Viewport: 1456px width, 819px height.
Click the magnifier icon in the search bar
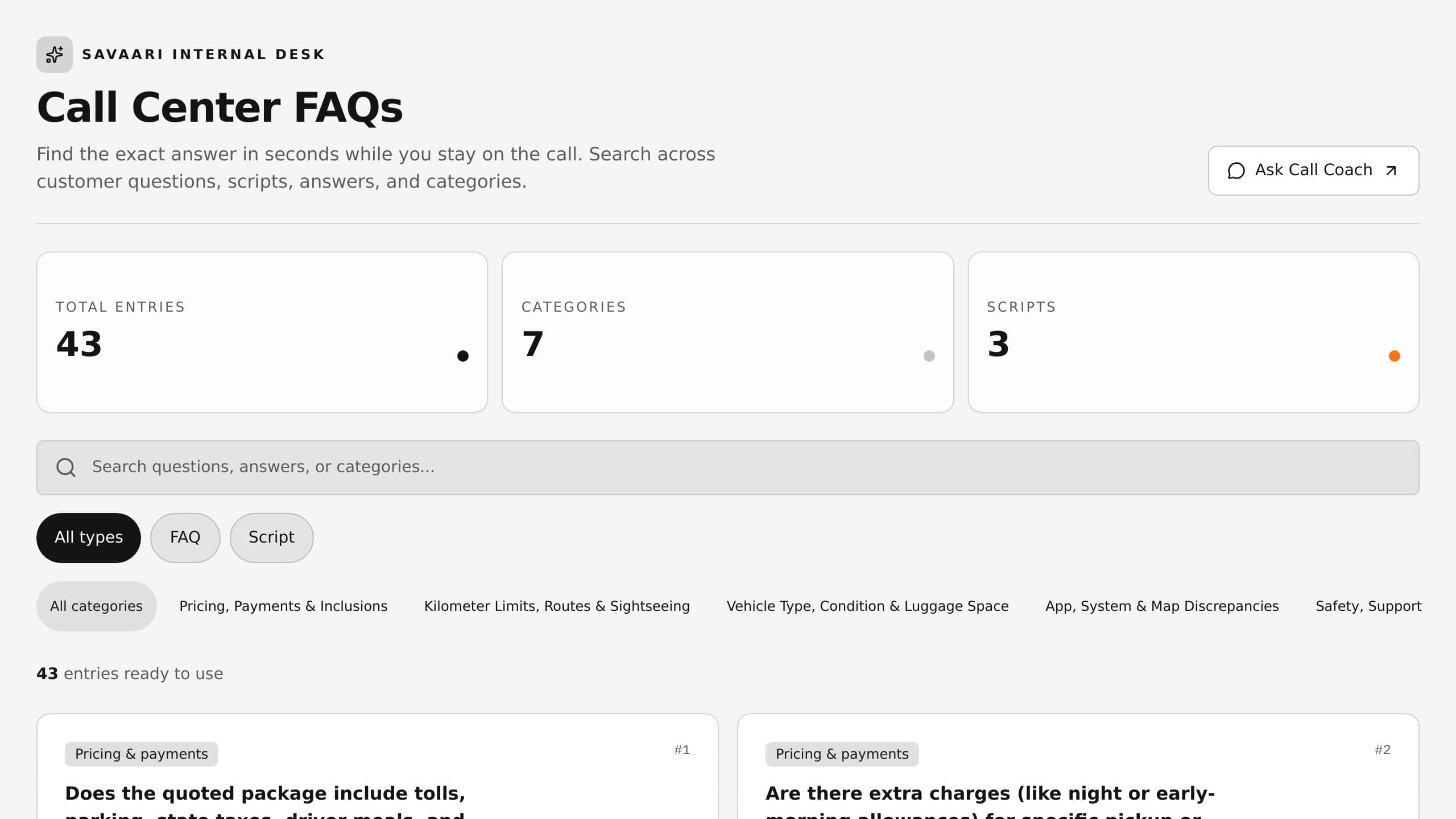tap(66, 468)
